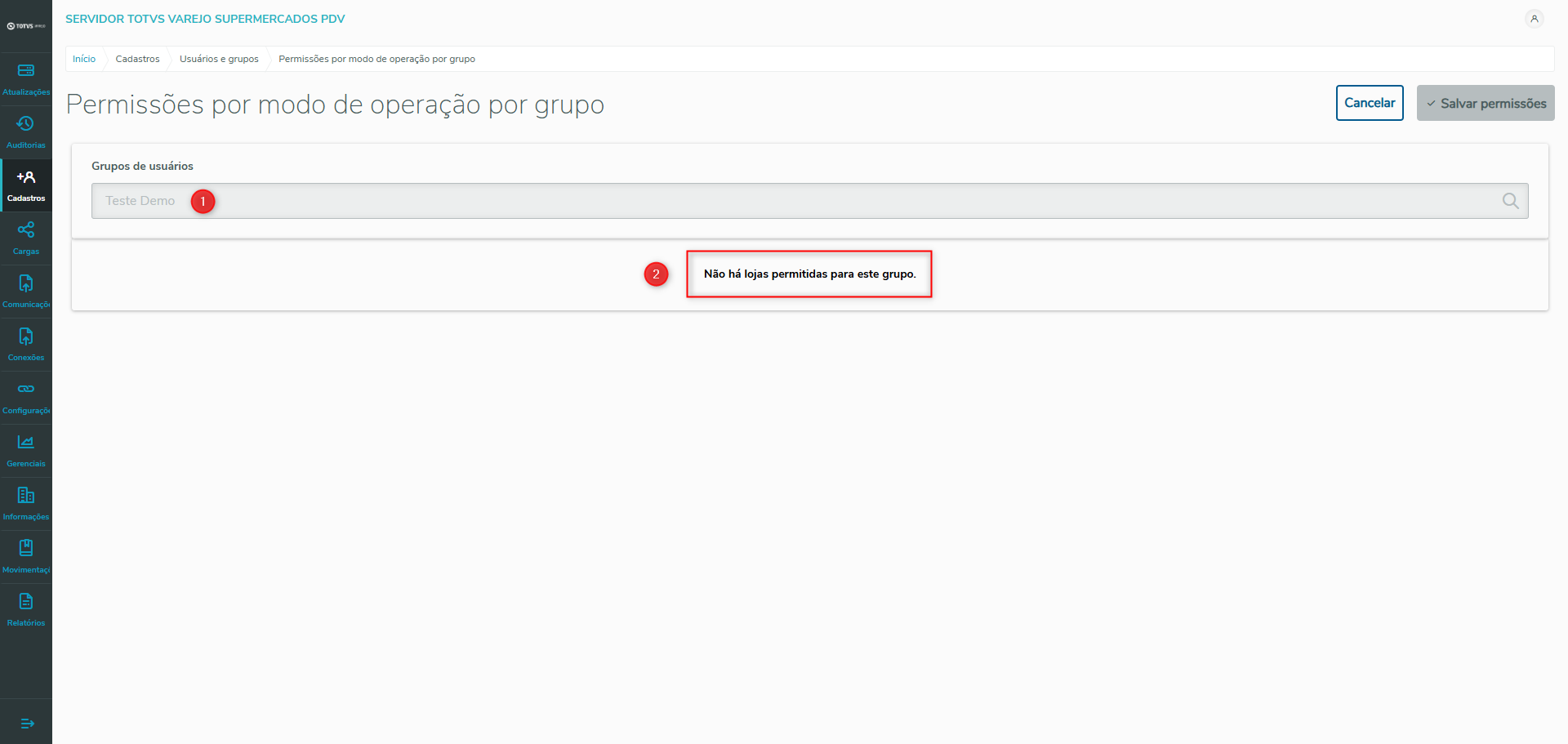Image resolution: width=1568 pixels, height=744 pixels.
Task: Click the Cancelar button
Action: coord(1370,103)
